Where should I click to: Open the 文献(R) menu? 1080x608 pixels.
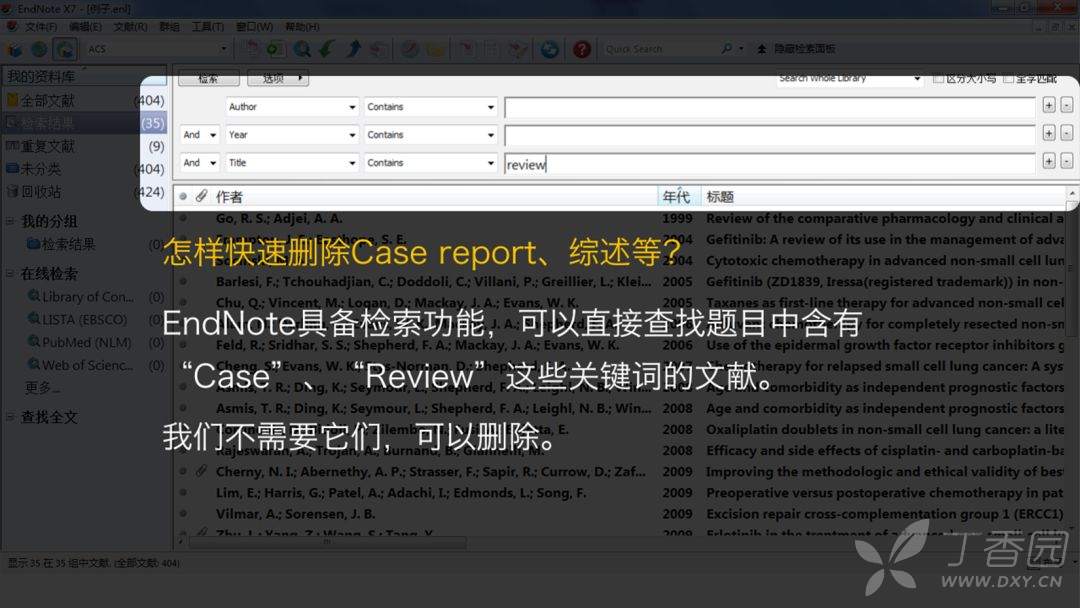130,27
